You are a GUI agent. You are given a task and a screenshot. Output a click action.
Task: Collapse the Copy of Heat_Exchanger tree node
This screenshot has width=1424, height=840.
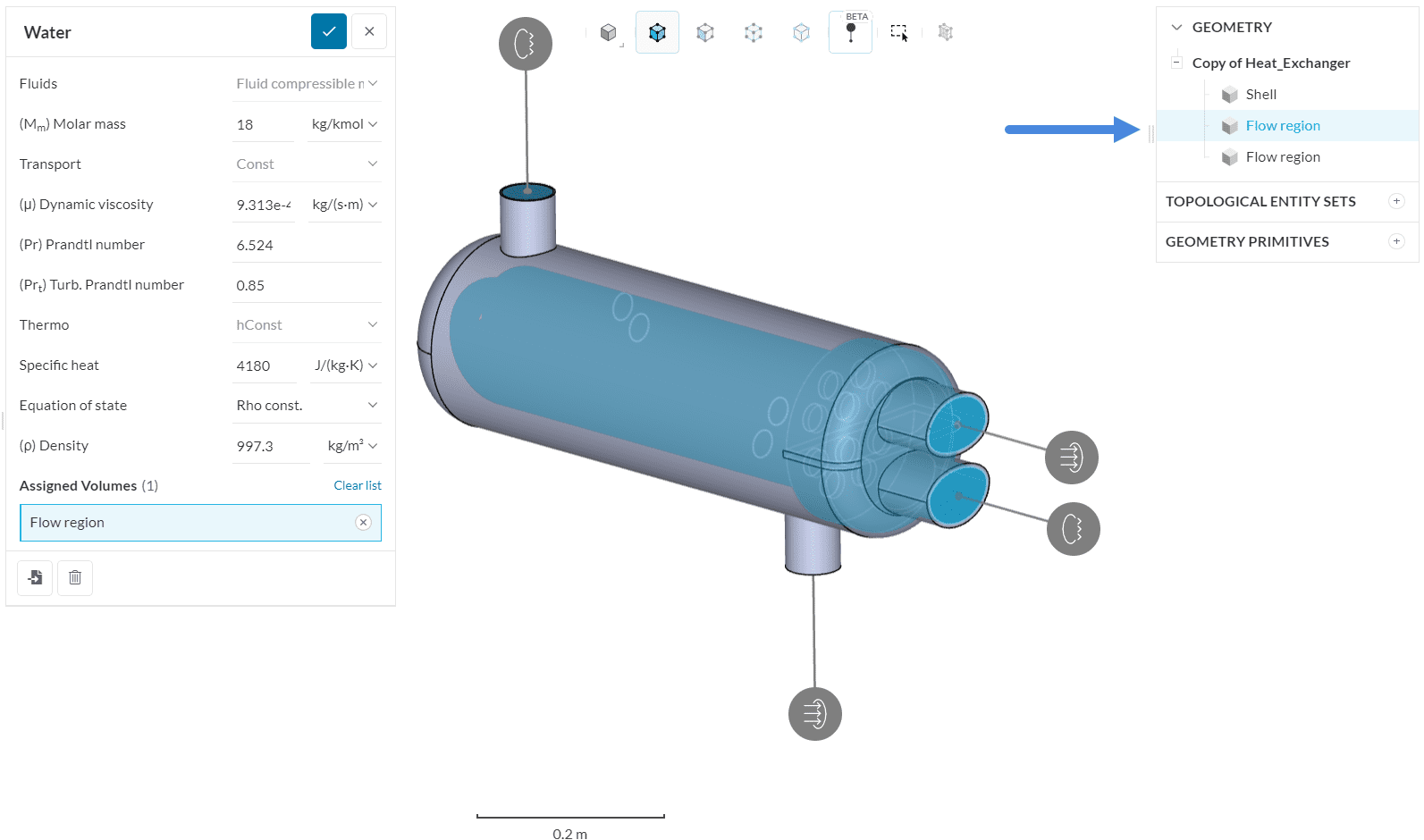(x=1176, y=63)
